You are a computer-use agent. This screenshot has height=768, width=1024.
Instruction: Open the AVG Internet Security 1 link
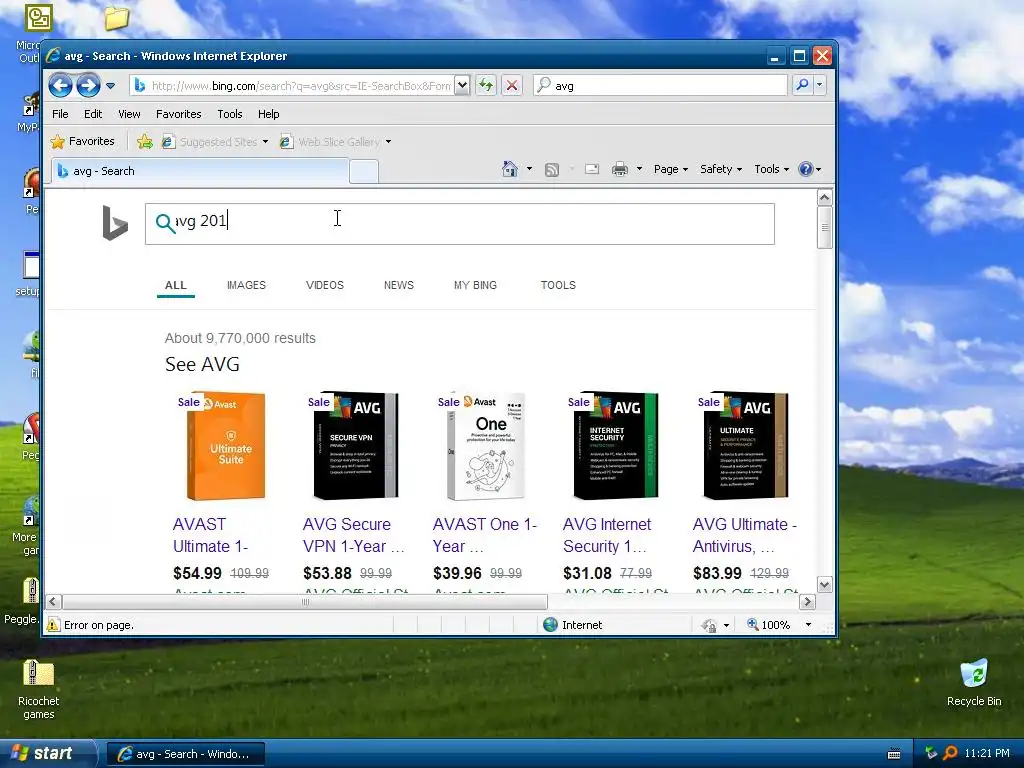click(x=607, y=536)
